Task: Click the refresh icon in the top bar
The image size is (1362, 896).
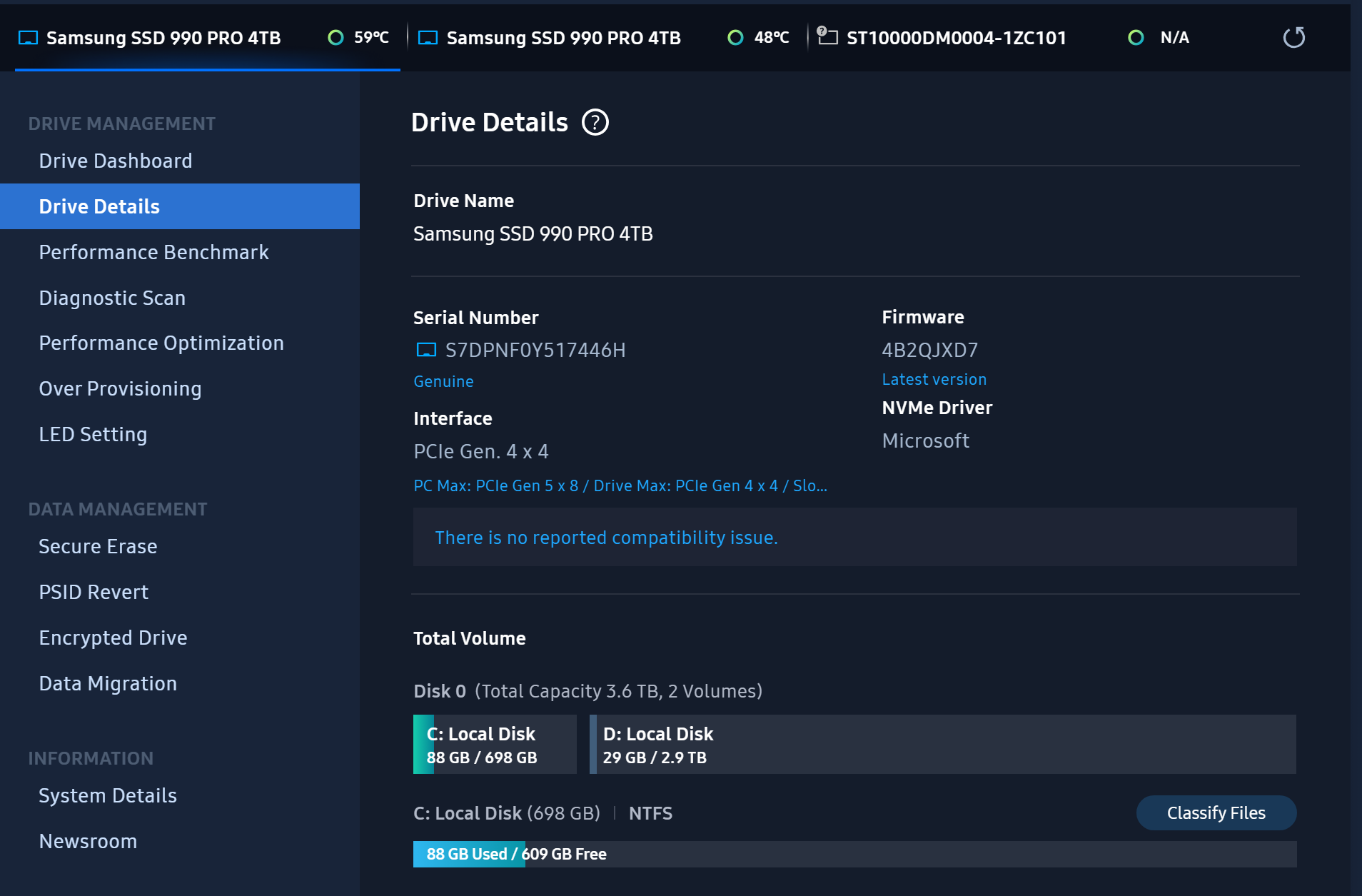Action: (x=1293, y=37)
